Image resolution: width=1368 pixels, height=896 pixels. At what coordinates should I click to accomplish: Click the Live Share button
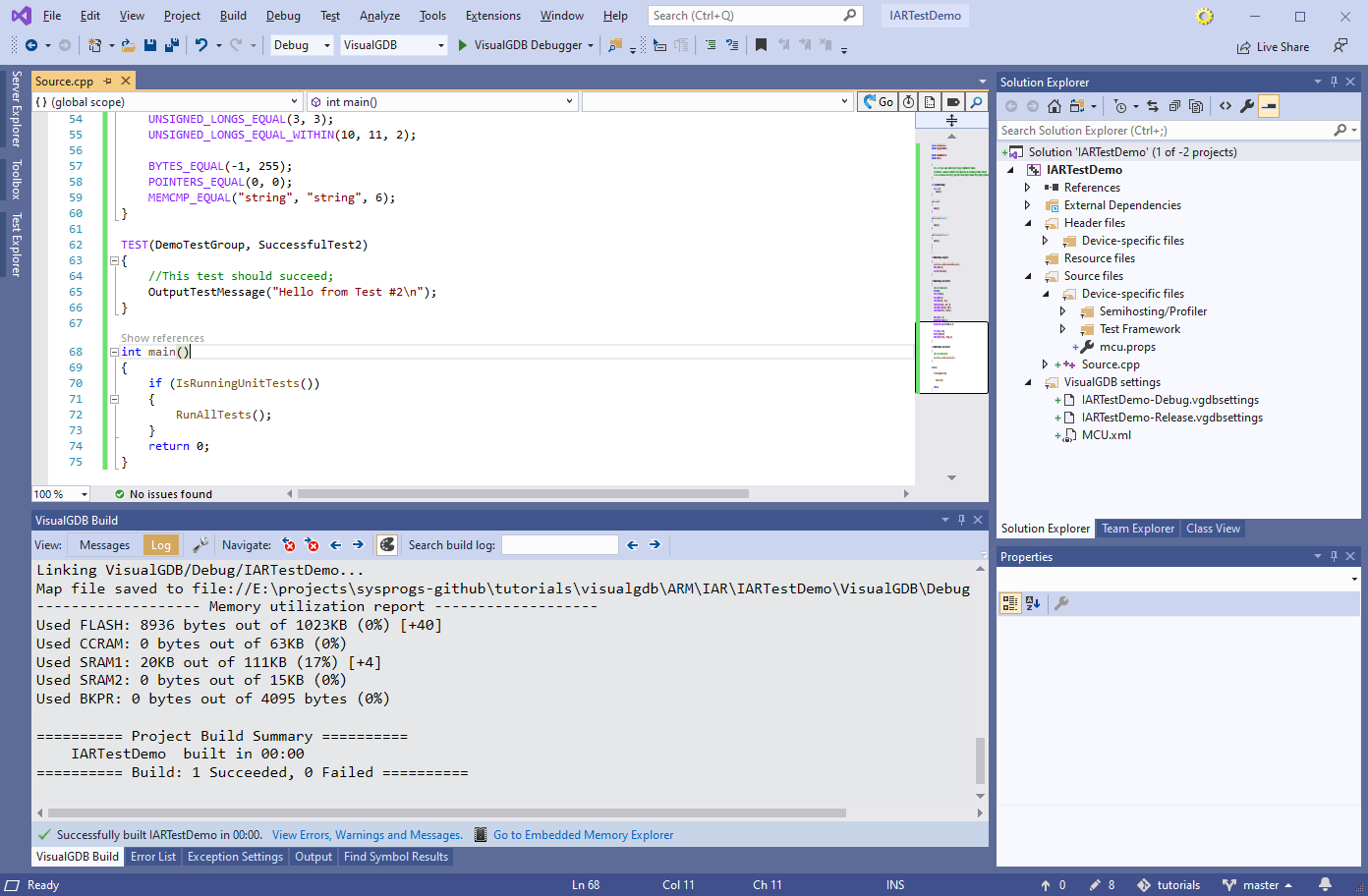click(x=1273, y=47)
